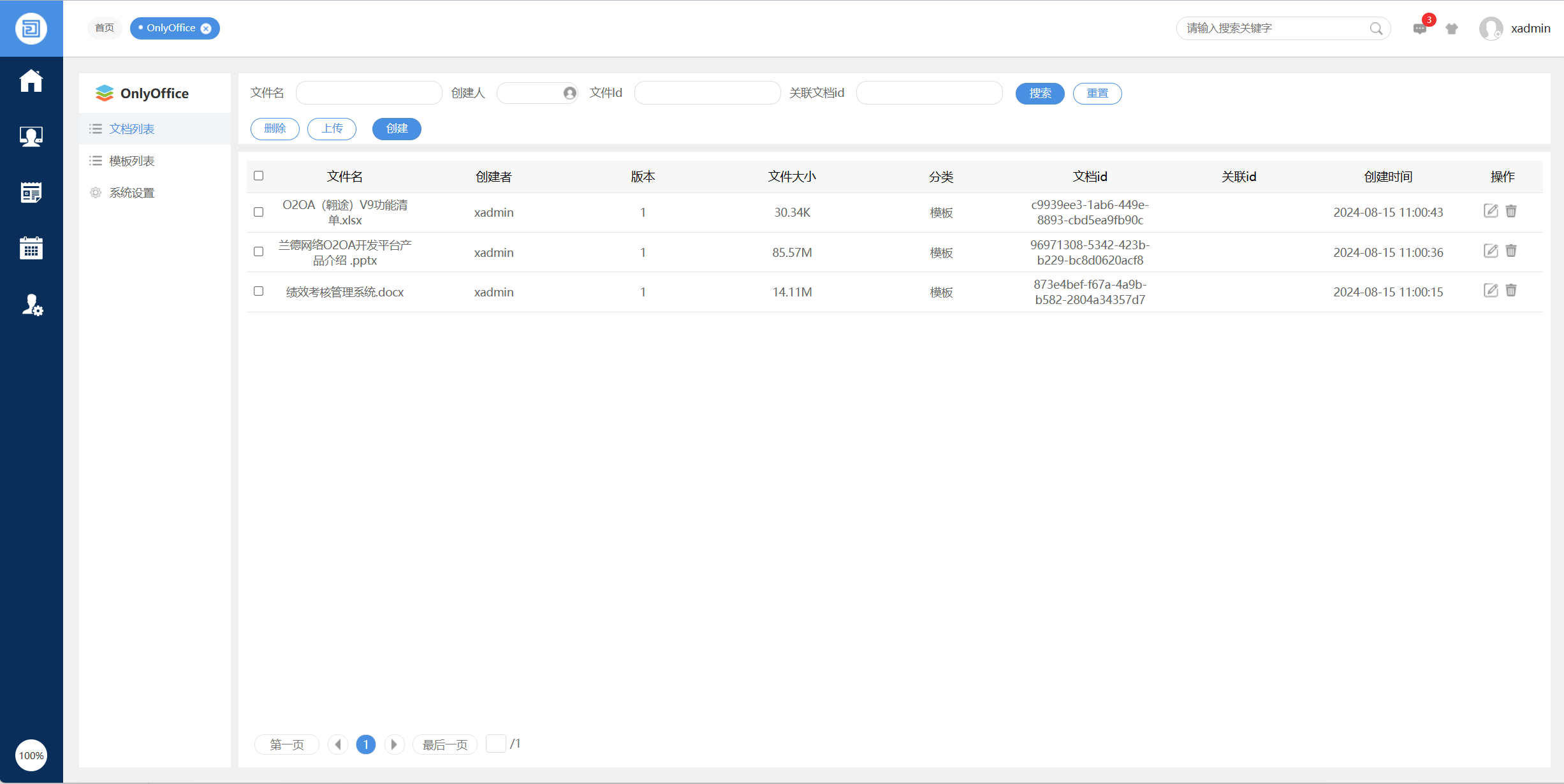
Task: Click the top search magnifier icon
Action: pyautogui.click(x=1376, y=29)
